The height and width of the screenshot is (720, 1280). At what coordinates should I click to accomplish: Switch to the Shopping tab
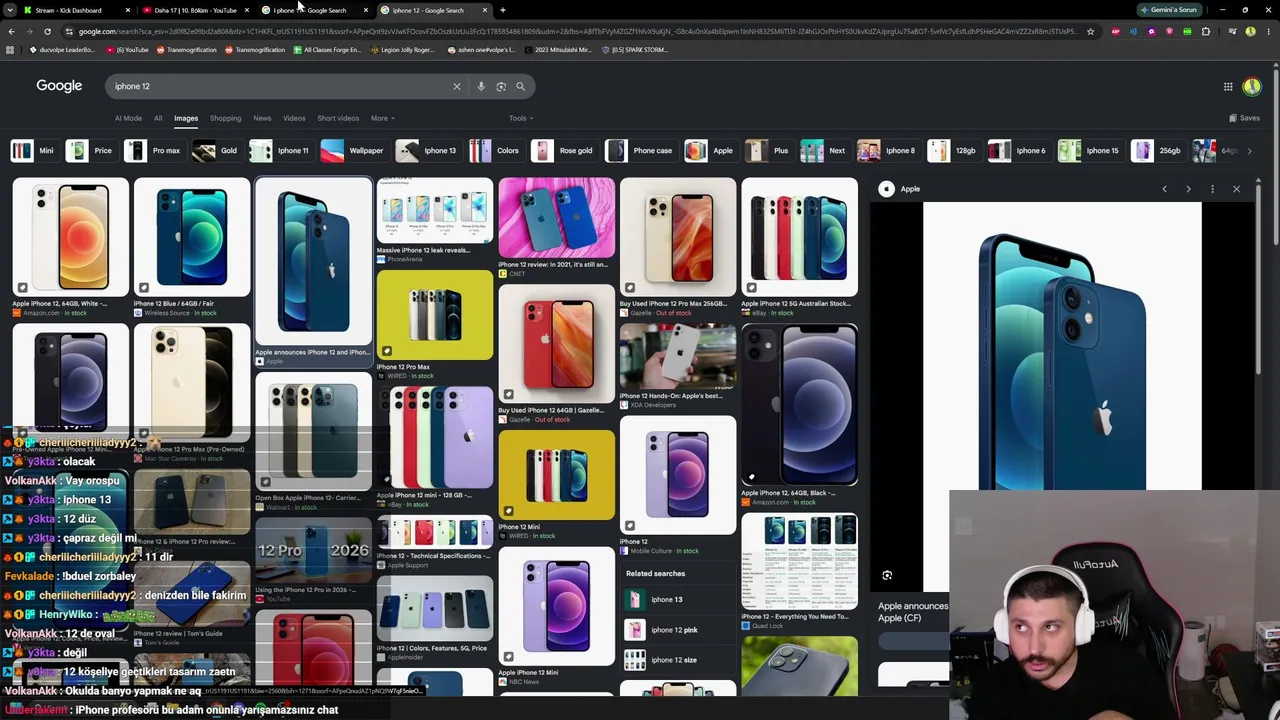coord(225,118)
